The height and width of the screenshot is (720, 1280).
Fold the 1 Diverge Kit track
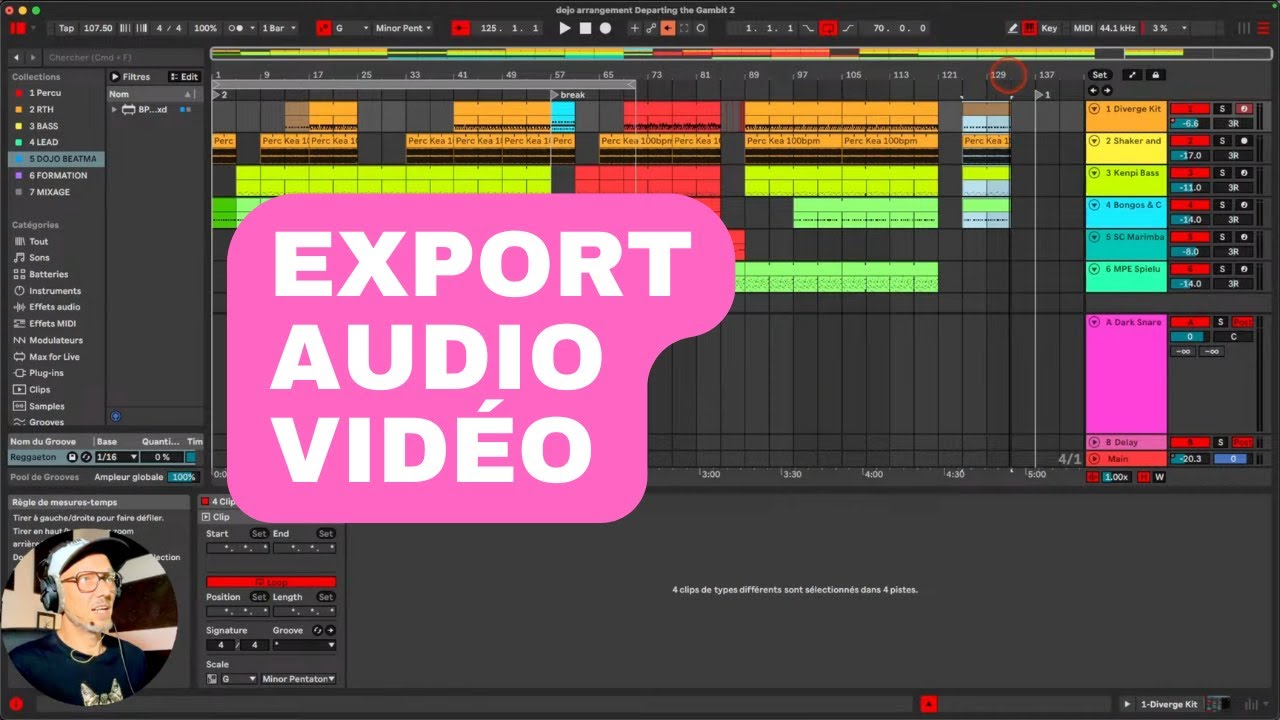1094,109
